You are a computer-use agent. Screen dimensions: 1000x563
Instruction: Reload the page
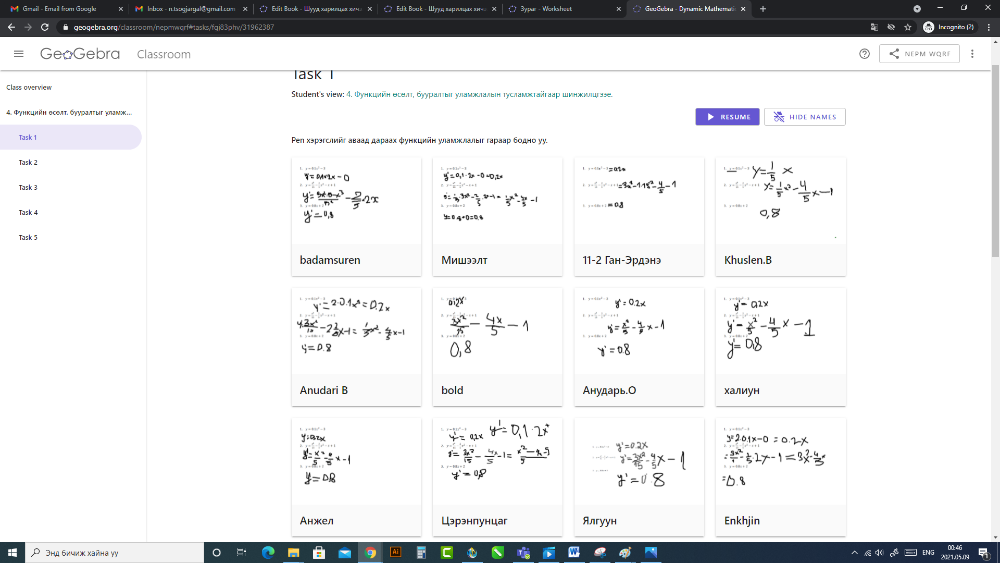[x=45, y=27]
